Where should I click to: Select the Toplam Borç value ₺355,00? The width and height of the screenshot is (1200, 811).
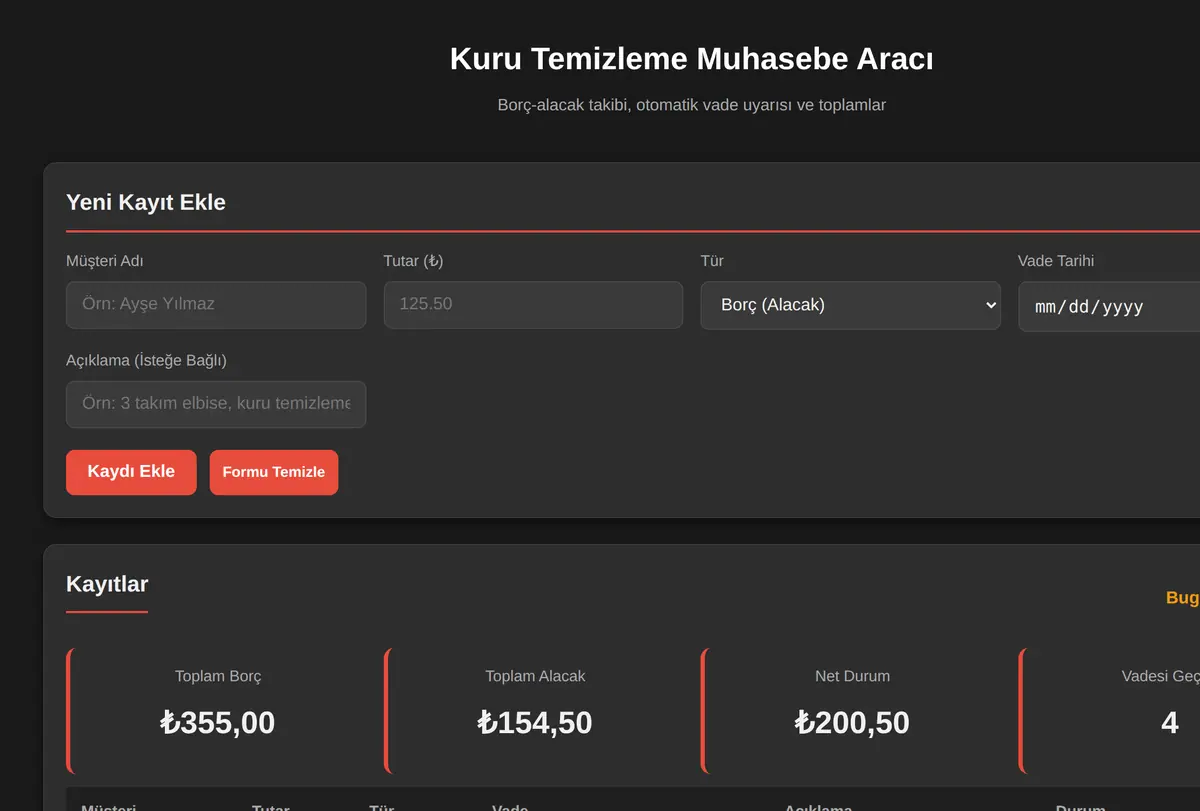tap(218, 722)
